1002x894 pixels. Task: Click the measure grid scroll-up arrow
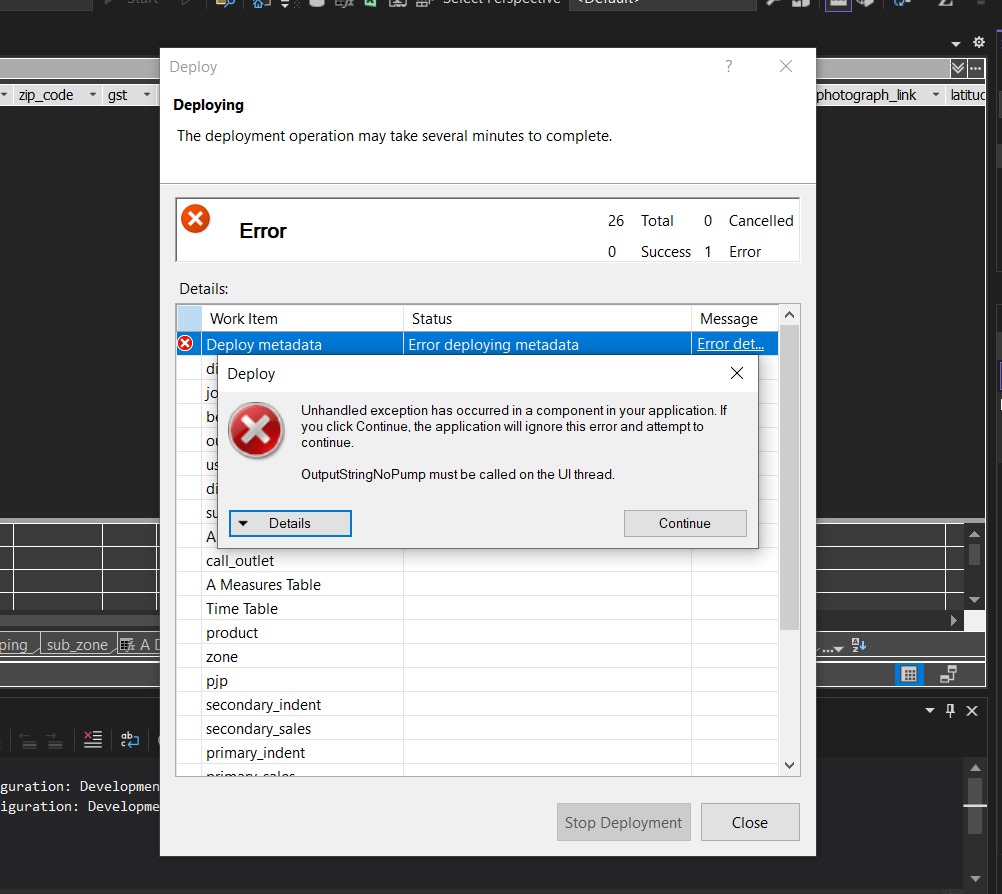pos(975,534)
